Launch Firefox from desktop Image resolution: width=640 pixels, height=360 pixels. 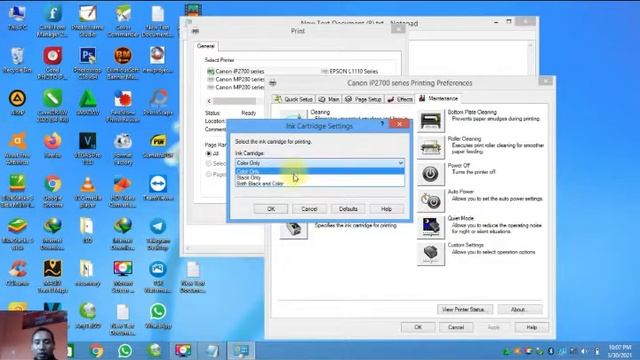(53, 145)
